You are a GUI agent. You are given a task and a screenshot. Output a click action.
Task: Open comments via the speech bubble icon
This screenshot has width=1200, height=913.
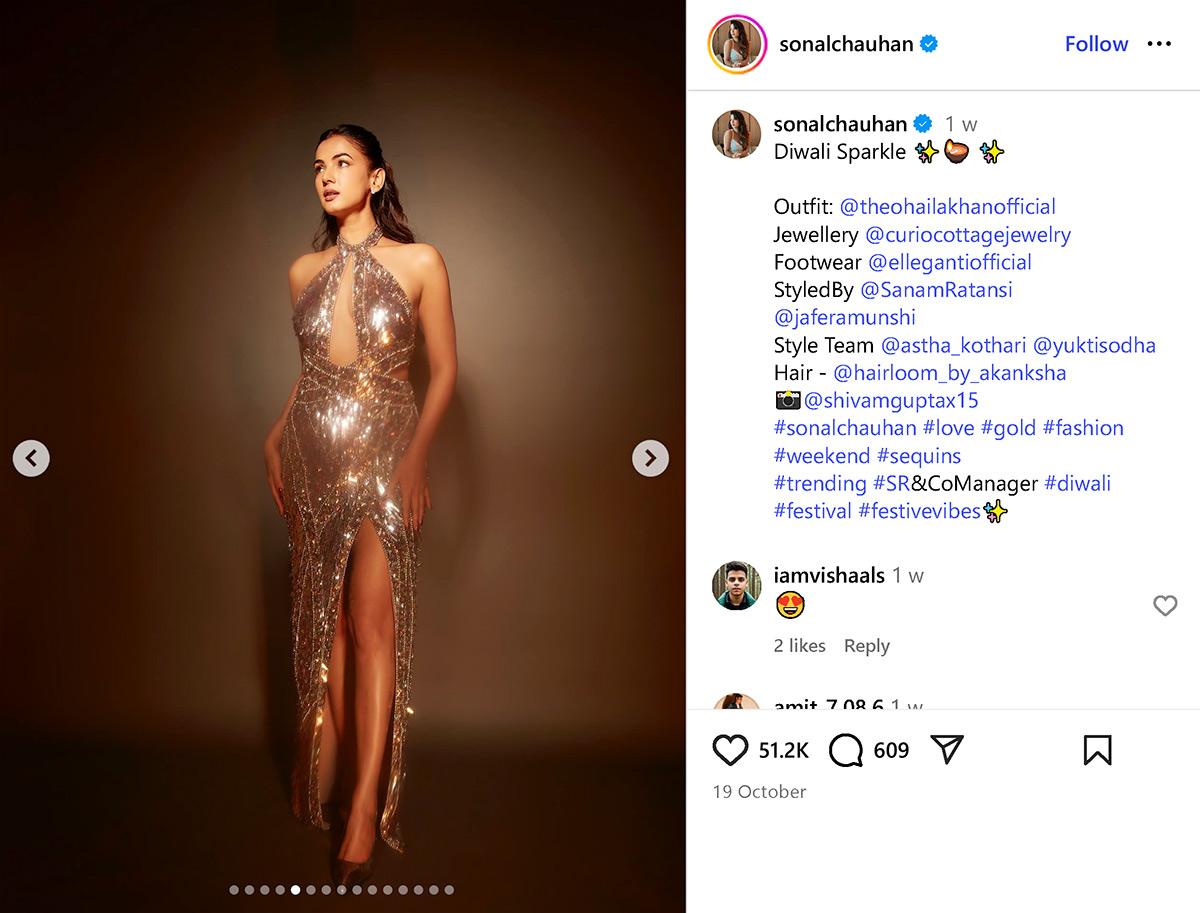tap(846, 750)
